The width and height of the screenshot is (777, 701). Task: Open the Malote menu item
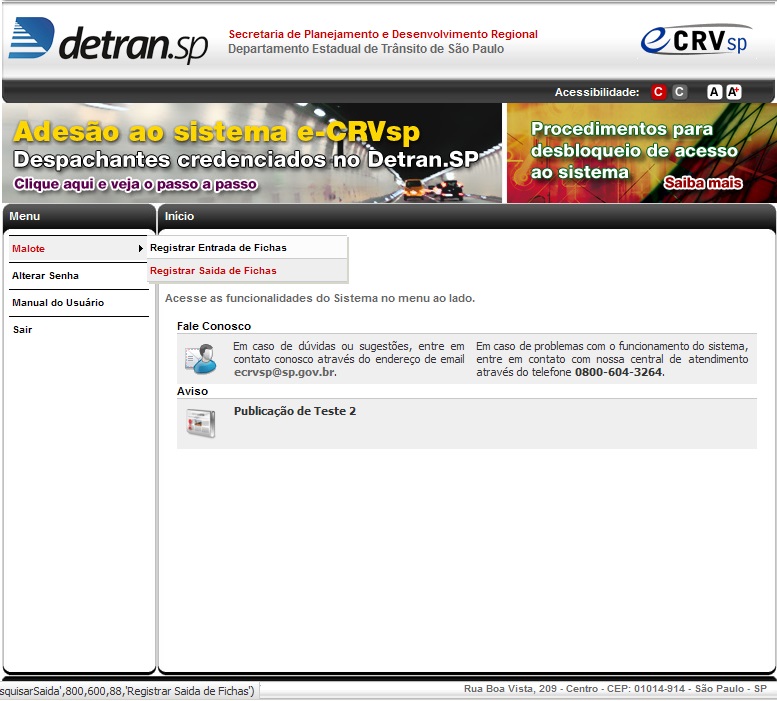(x=78, y=249)
